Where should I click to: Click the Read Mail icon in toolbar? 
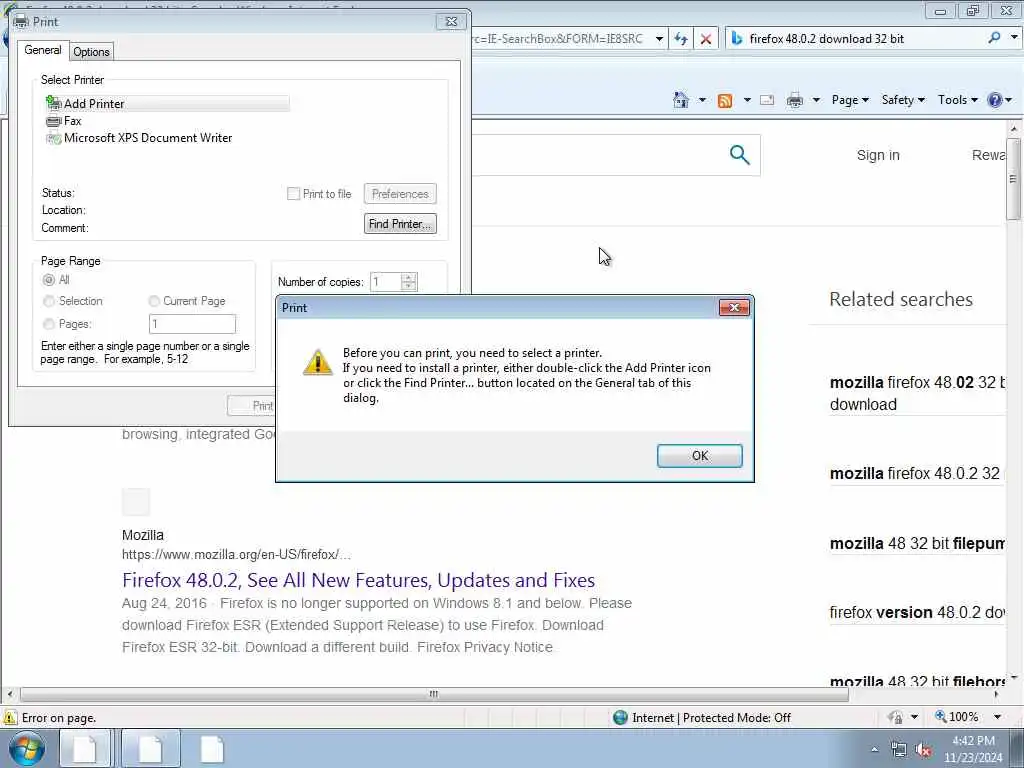pyautogui.click(x=767, y=100)
